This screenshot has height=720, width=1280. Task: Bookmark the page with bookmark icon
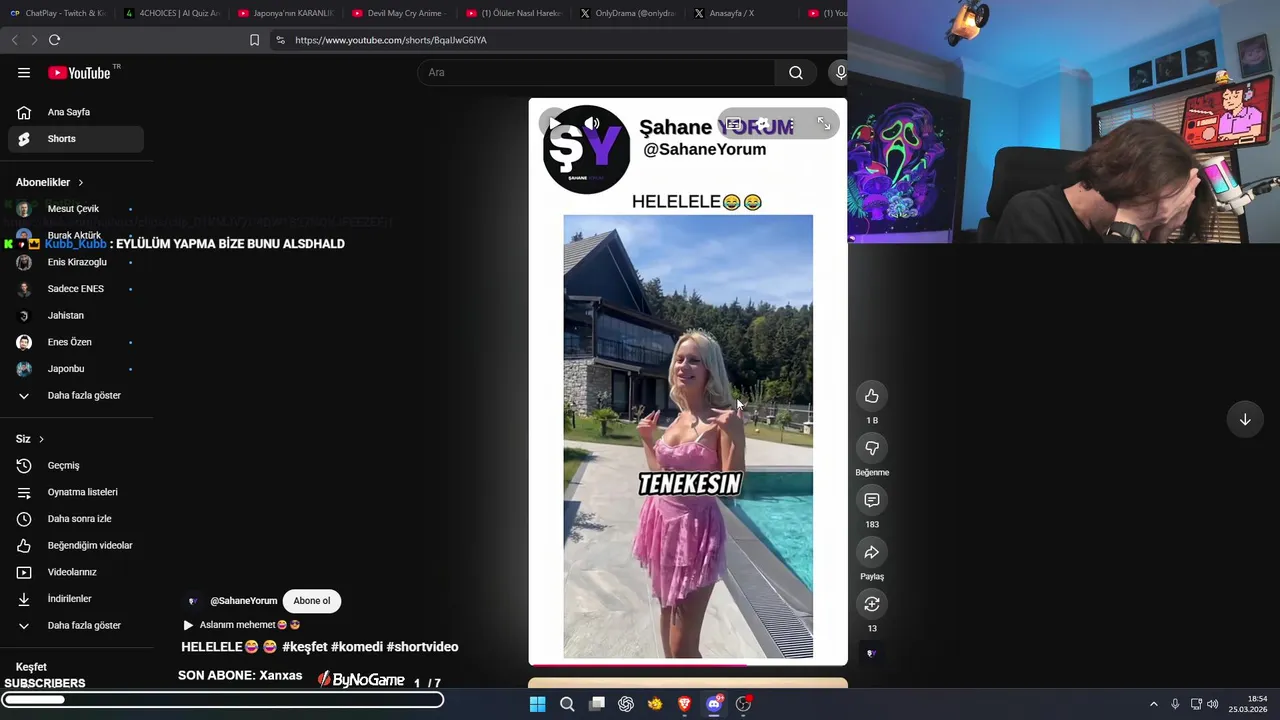254,40
